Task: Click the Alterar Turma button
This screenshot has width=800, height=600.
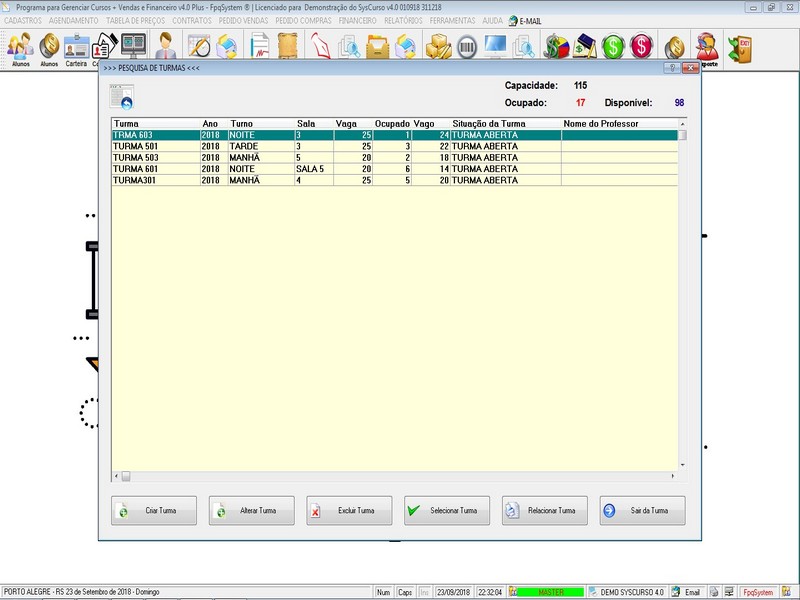Action: 252,510
